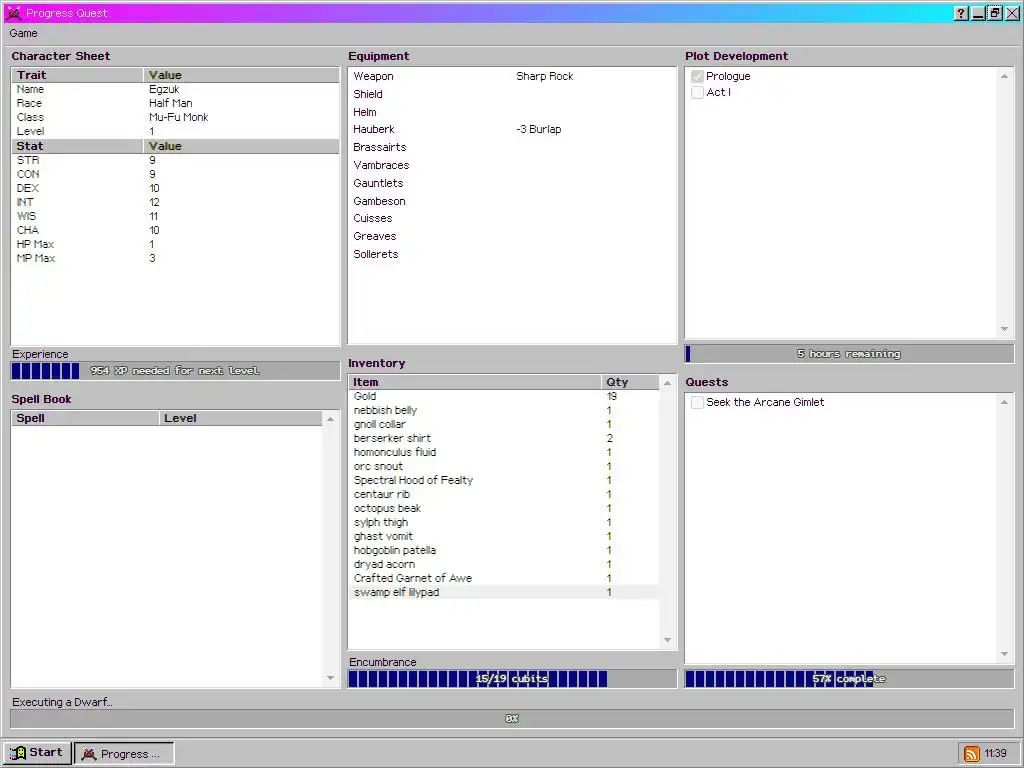This screenshot has height=768, width=1024.
Task: Click the Race row Half Man
Action: click(x=175, y=103)
